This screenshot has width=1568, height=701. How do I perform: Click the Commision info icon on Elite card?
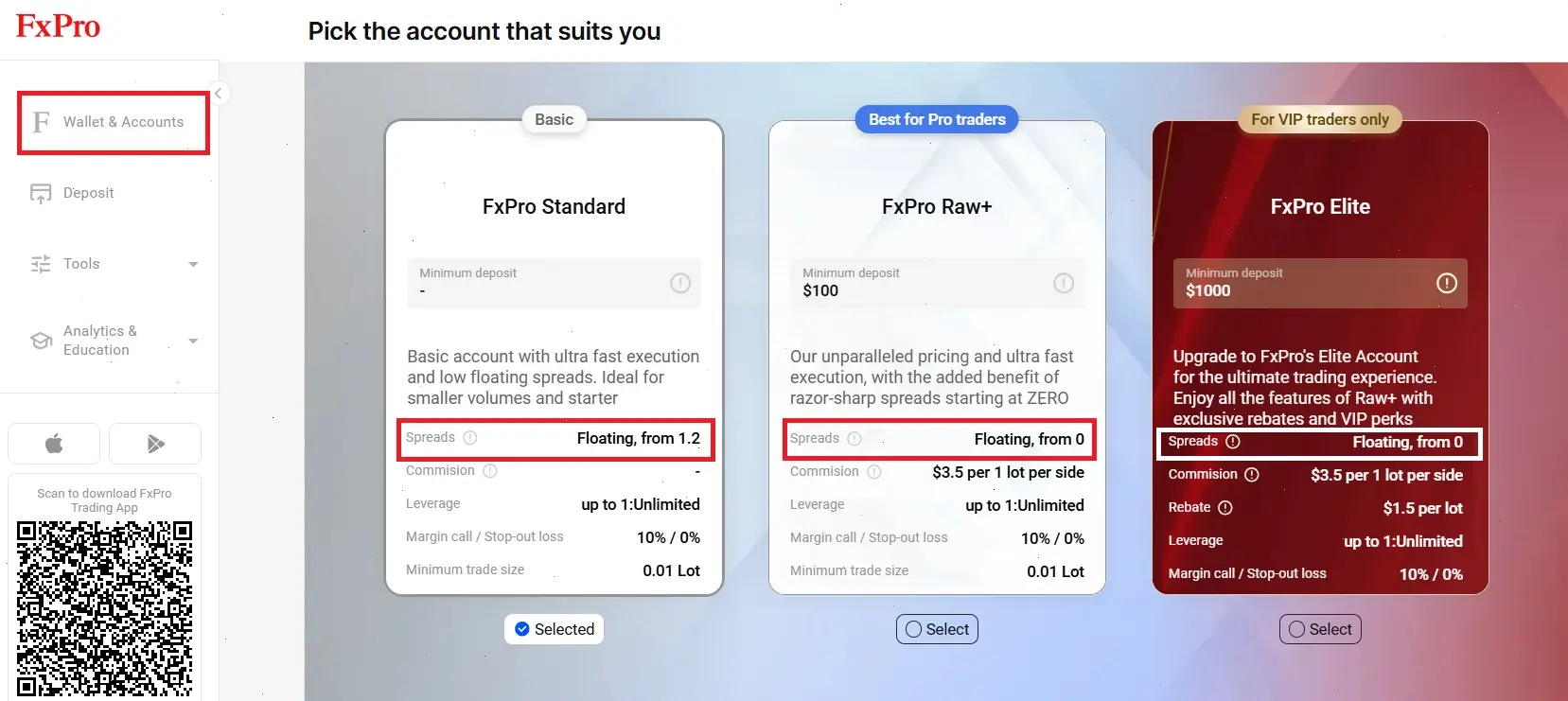(x=1252, y=475)
